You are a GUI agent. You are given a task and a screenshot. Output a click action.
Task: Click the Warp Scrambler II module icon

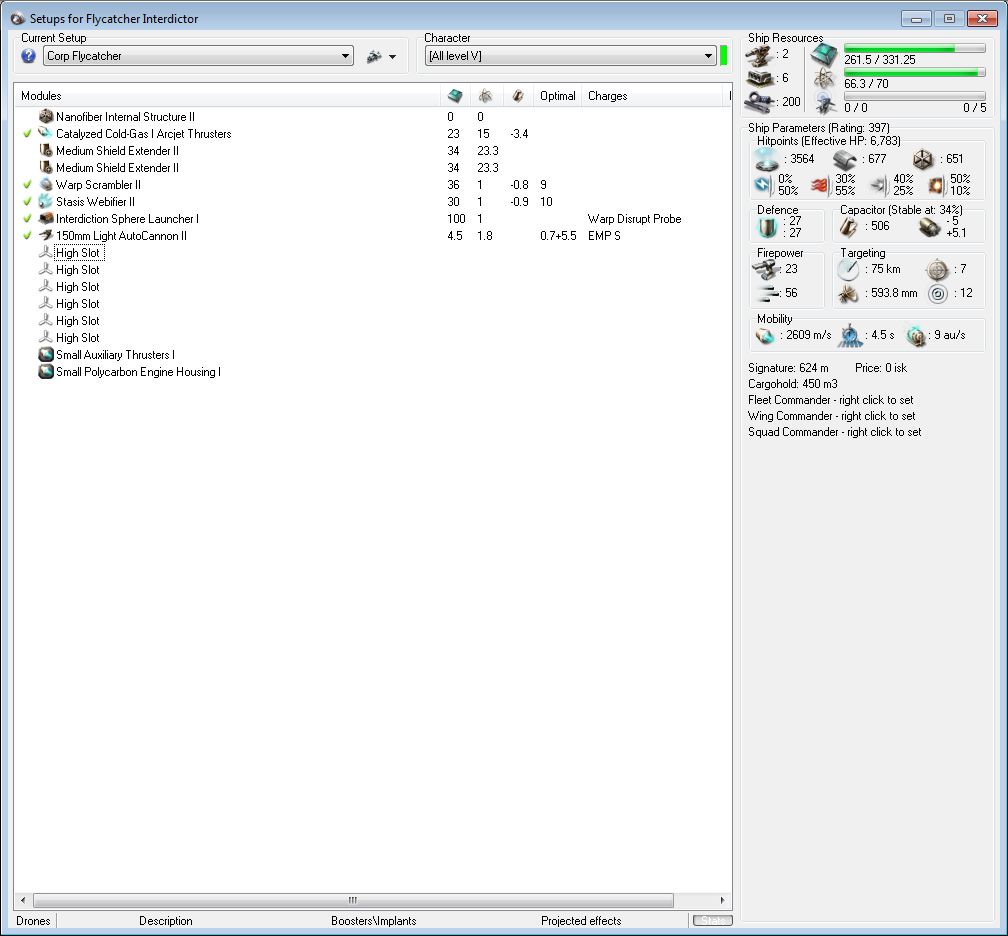[x=46, y=184]
